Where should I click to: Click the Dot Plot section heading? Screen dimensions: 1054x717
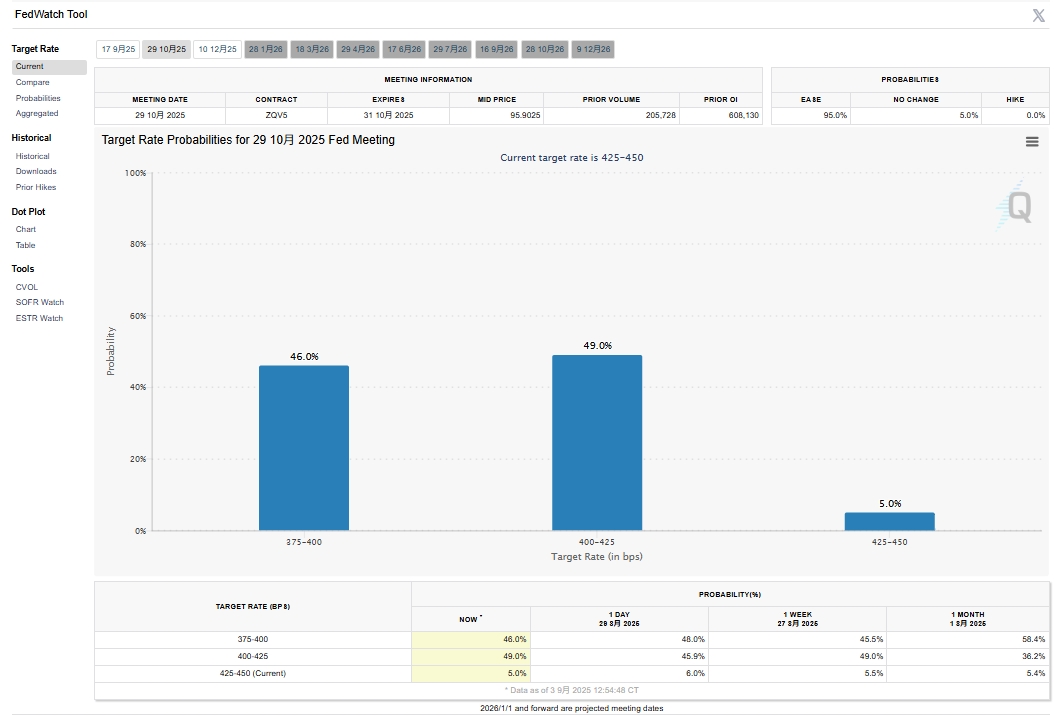point(28,212)
